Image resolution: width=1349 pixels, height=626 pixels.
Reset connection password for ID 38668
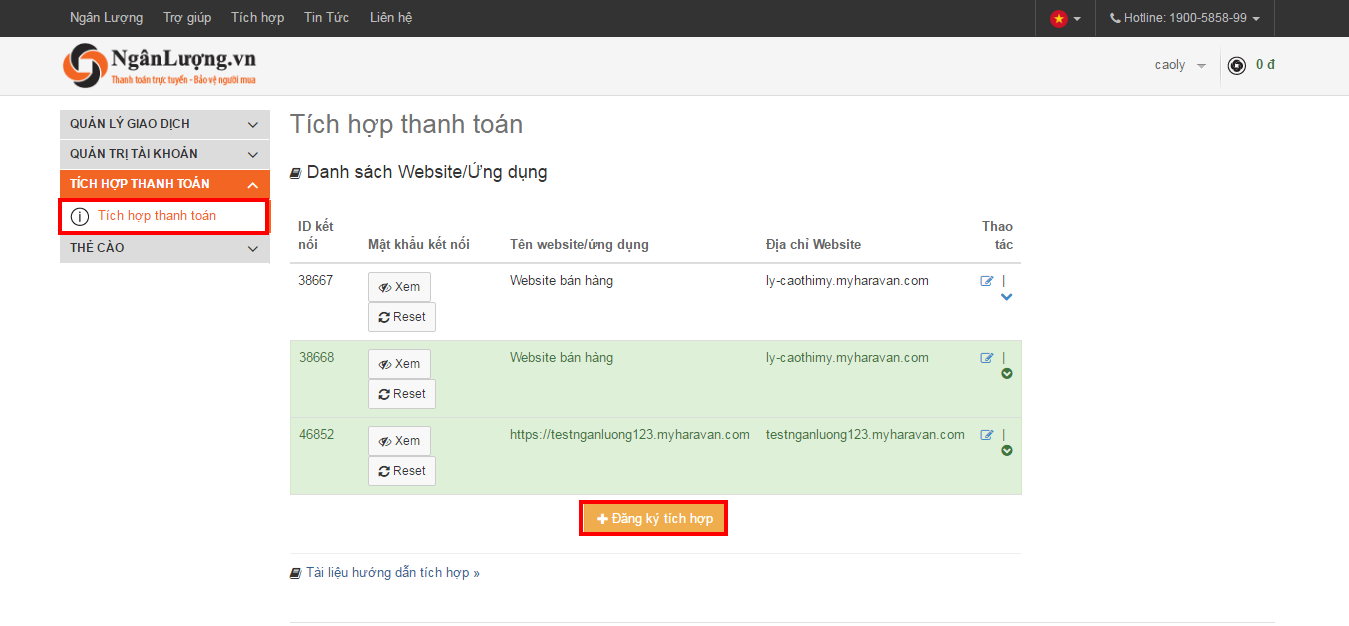click(402, 394)
